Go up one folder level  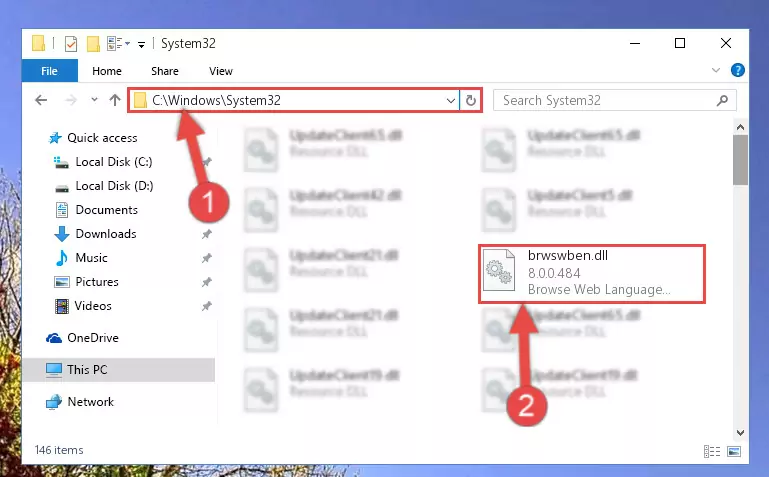(115, 100)
